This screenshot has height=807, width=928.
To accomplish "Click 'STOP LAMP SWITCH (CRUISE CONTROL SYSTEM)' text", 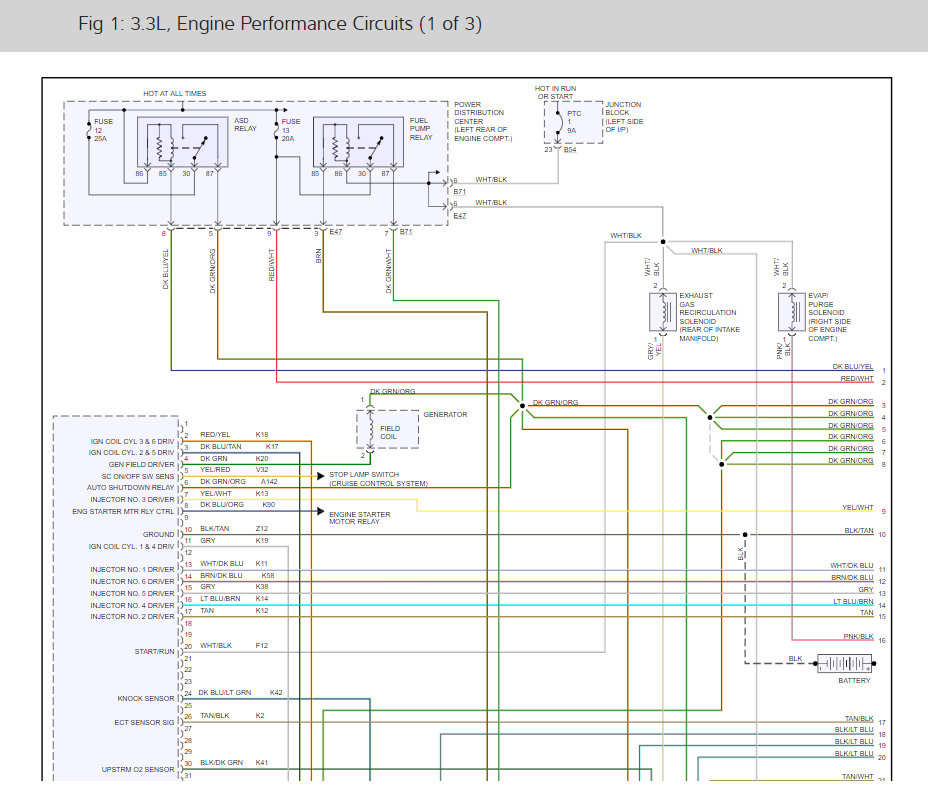I will click(x=378, y=479).
